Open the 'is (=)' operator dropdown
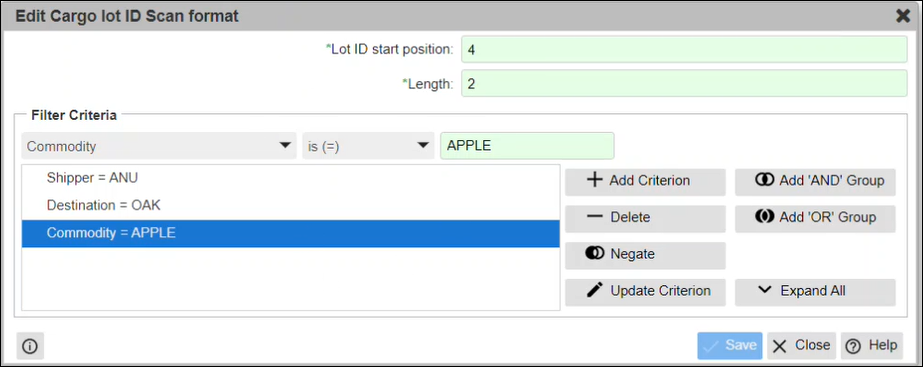The height and width of the screenshot is (367, 923). (368, 146)
